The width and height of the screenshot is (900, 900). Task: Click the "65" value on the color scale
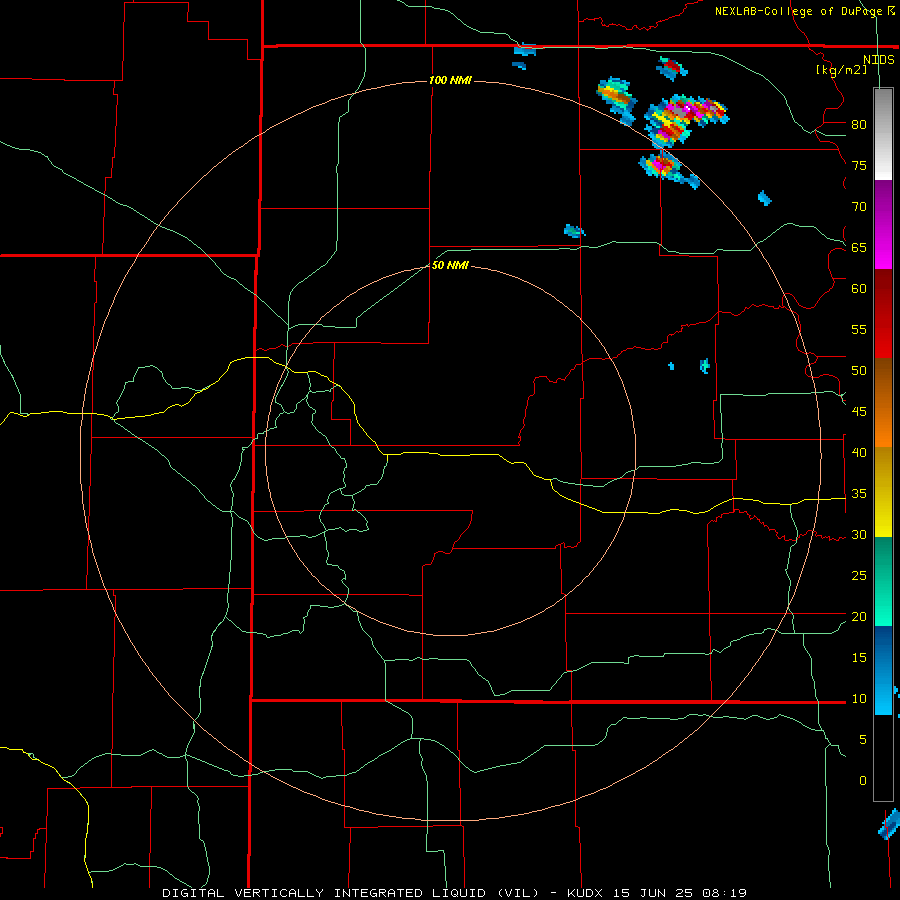(859, 247)
